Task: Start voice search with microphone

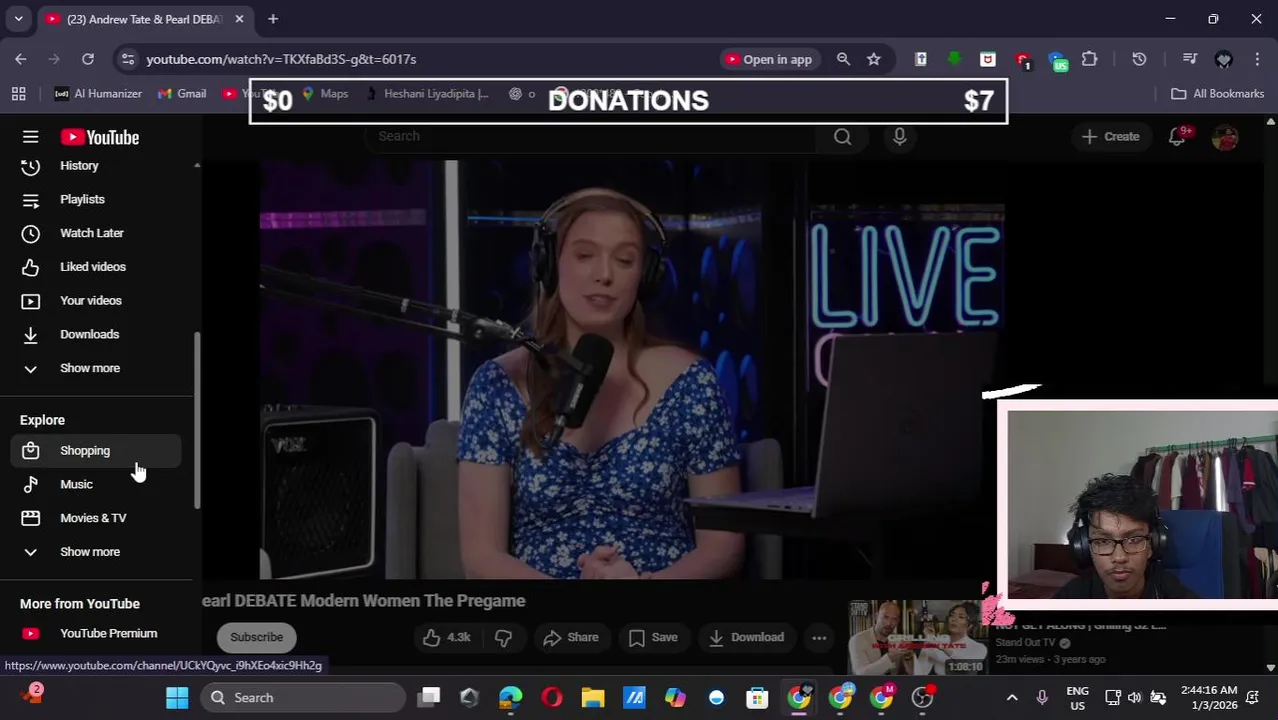Action: coord(899,137)
